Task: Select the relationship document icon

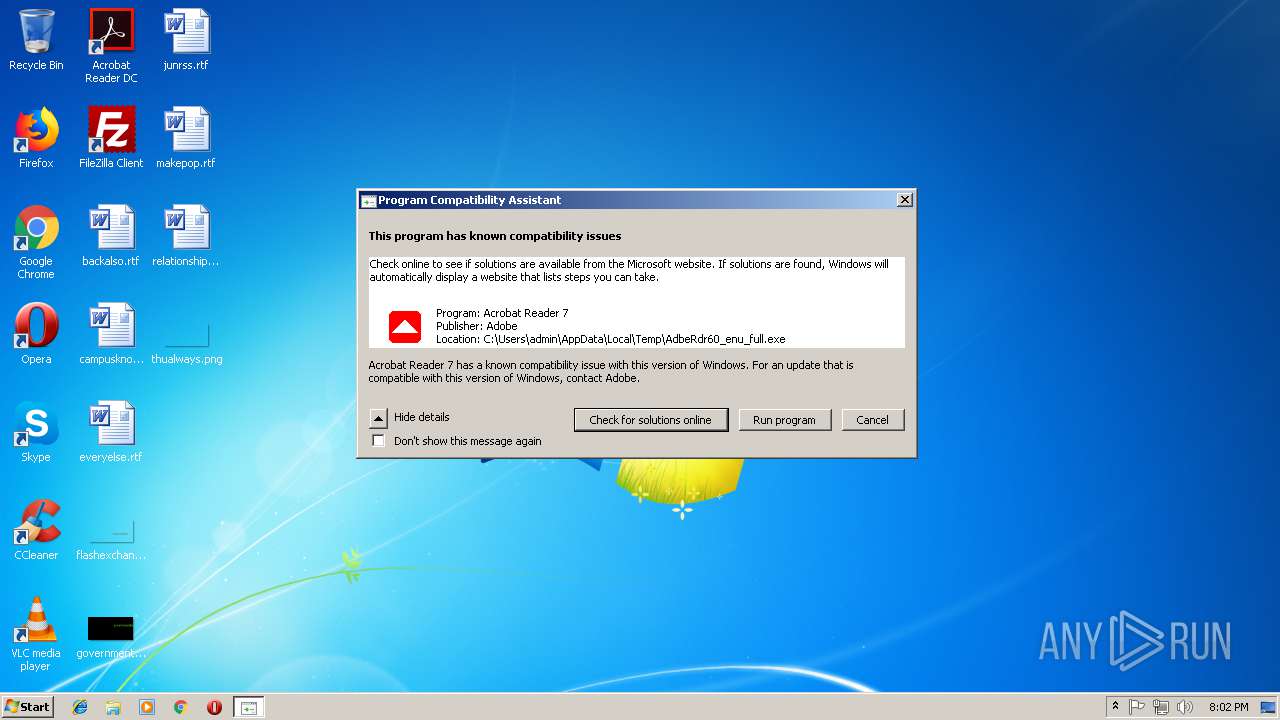Action: tap(186, 236)
